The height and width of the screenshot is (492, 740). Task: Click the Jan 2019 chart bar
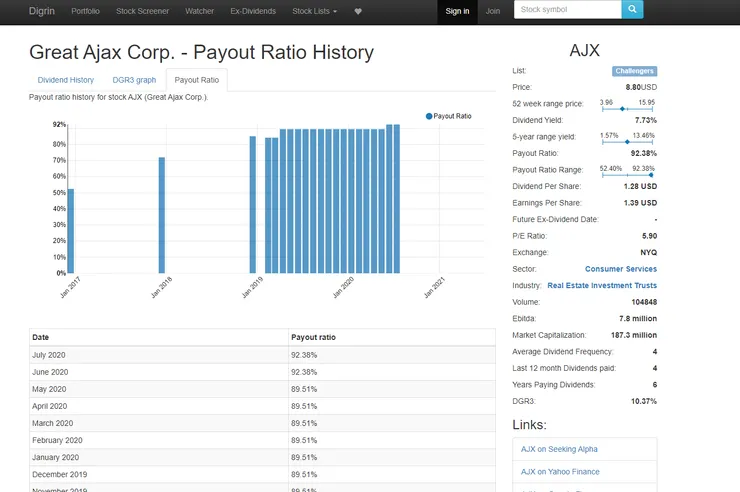pyautogui.click(x=253, y=205)
